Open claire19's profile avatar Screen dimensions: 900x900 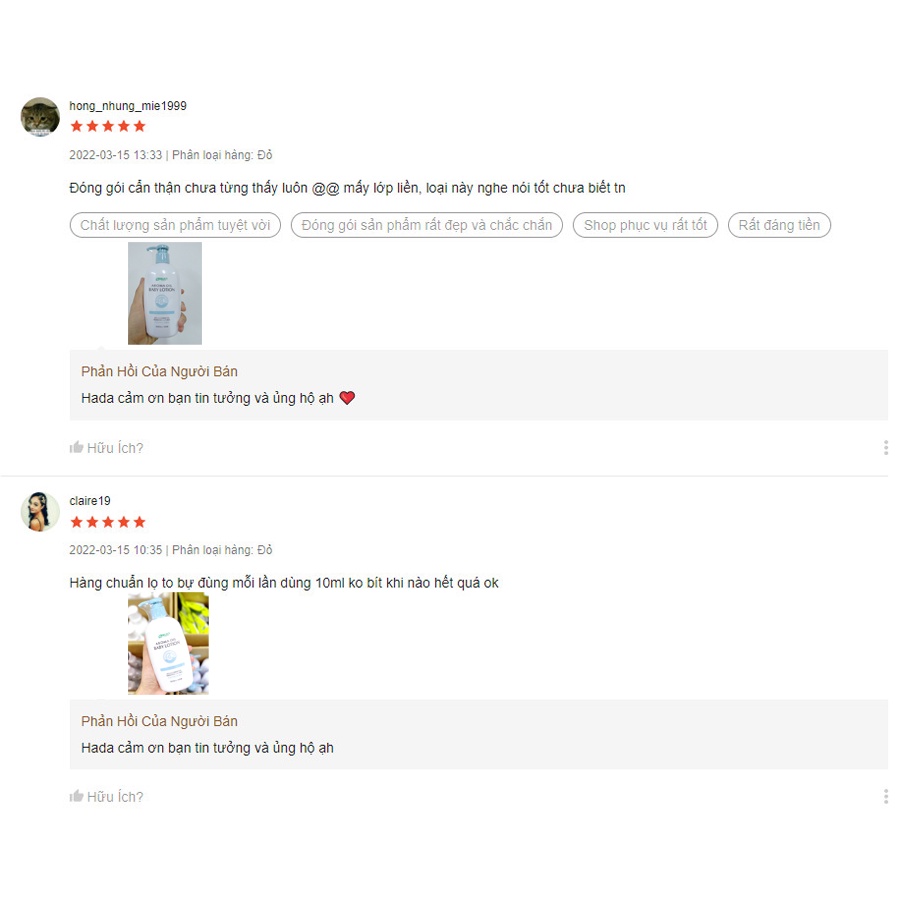[x=40, y=511]
